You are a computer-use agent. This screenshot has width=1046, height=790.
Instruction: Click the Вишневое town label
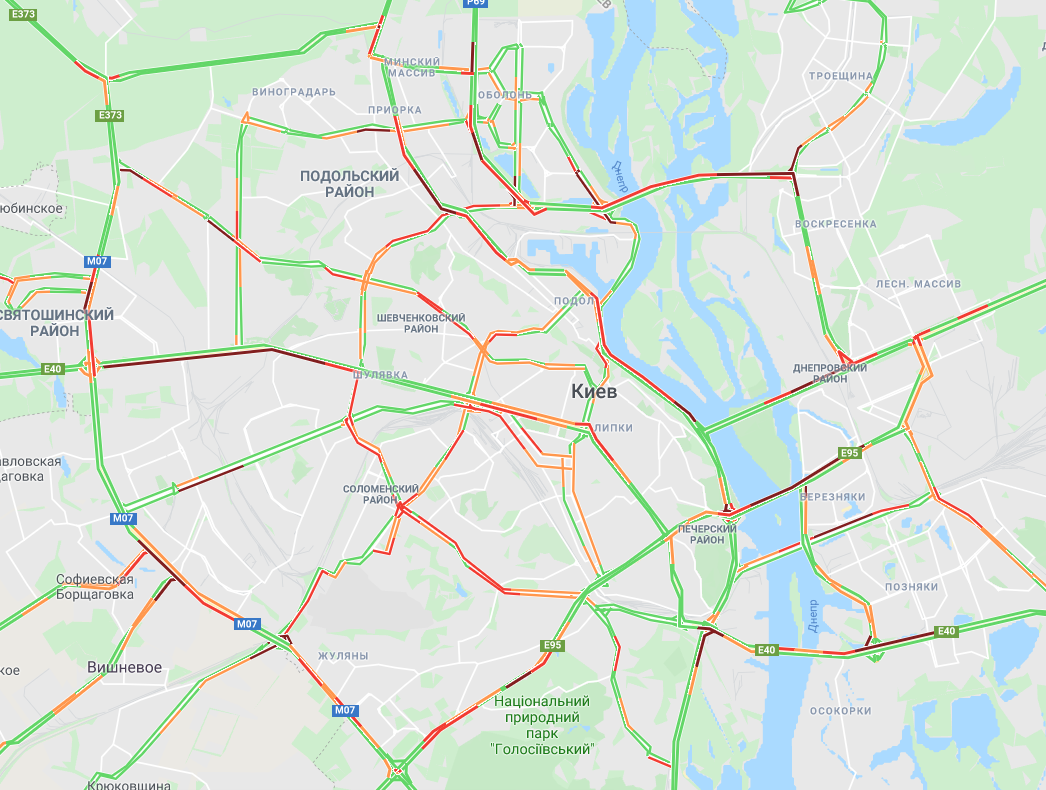tap(125, 667)
